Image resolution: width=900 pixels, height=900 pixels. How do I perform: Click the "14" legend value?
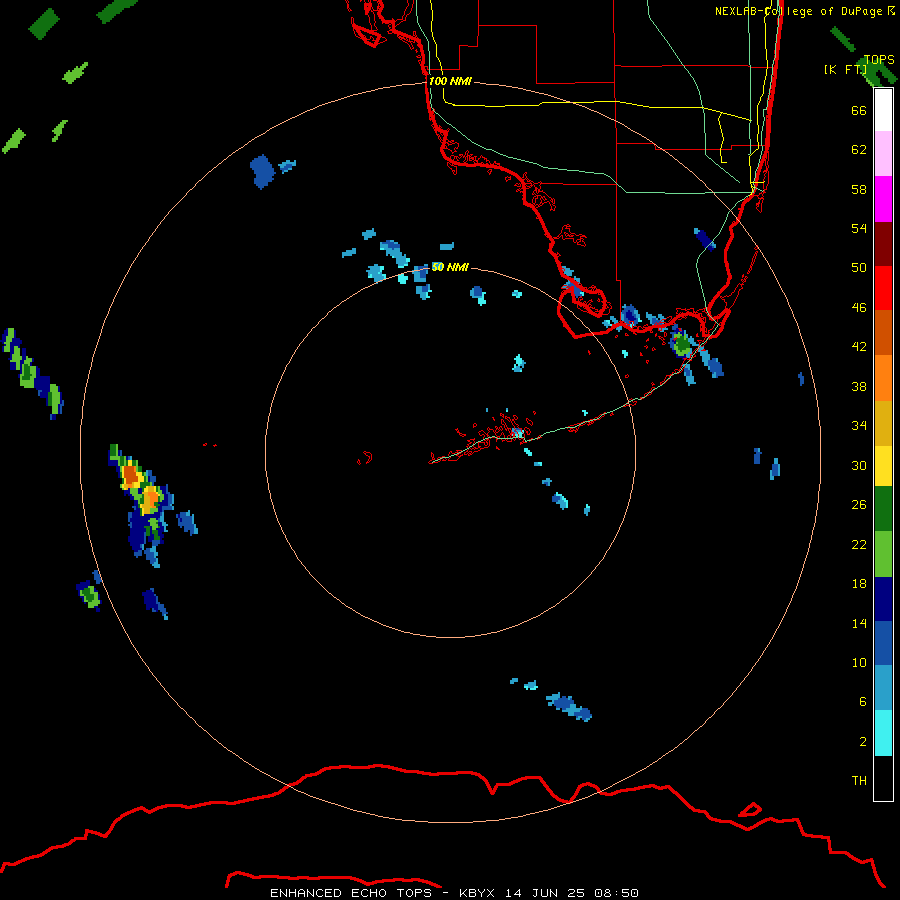859,623
